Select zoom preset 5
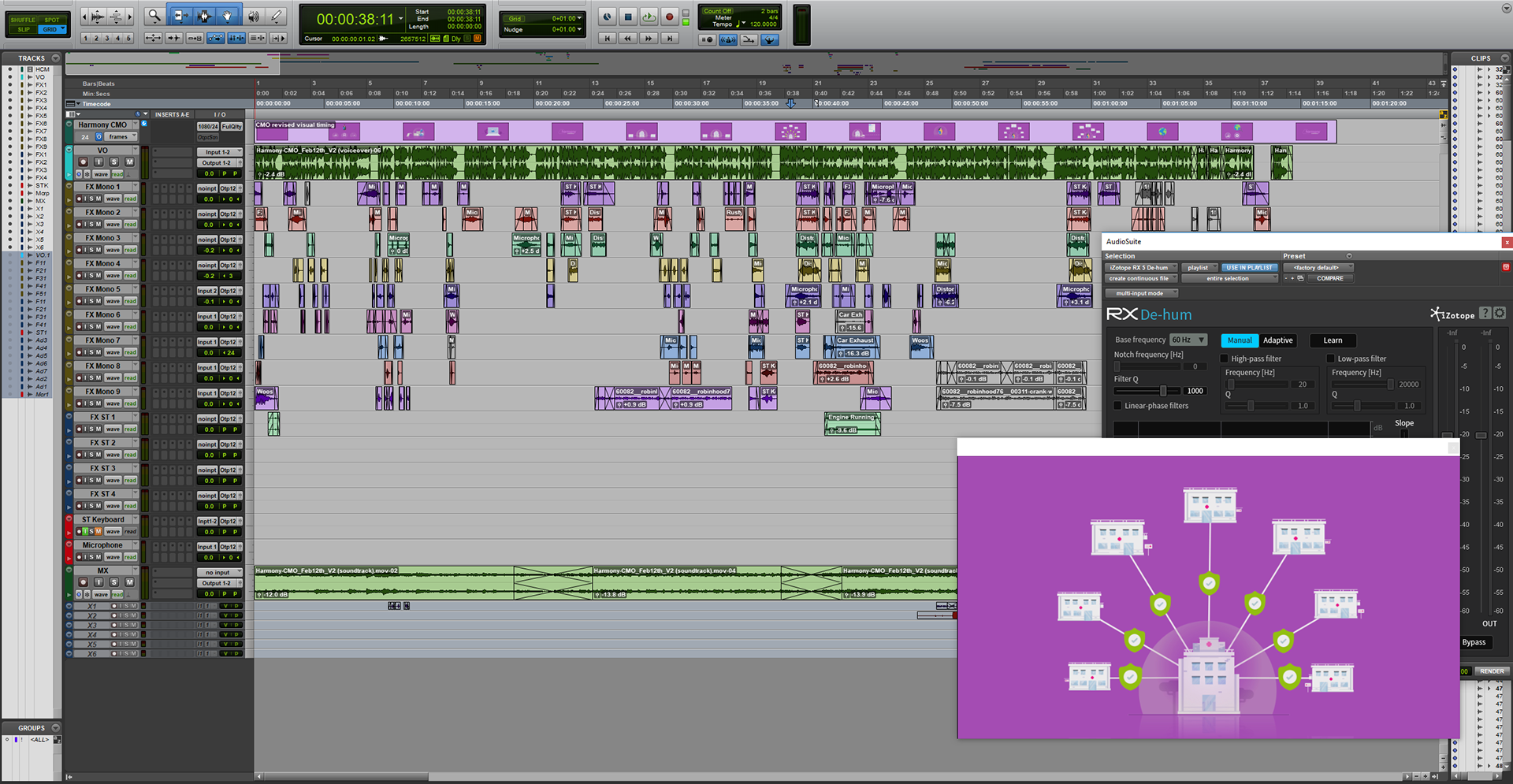The width and height of the screenshot is (1513, 784). pyautogui.click(x=129, y=38)
